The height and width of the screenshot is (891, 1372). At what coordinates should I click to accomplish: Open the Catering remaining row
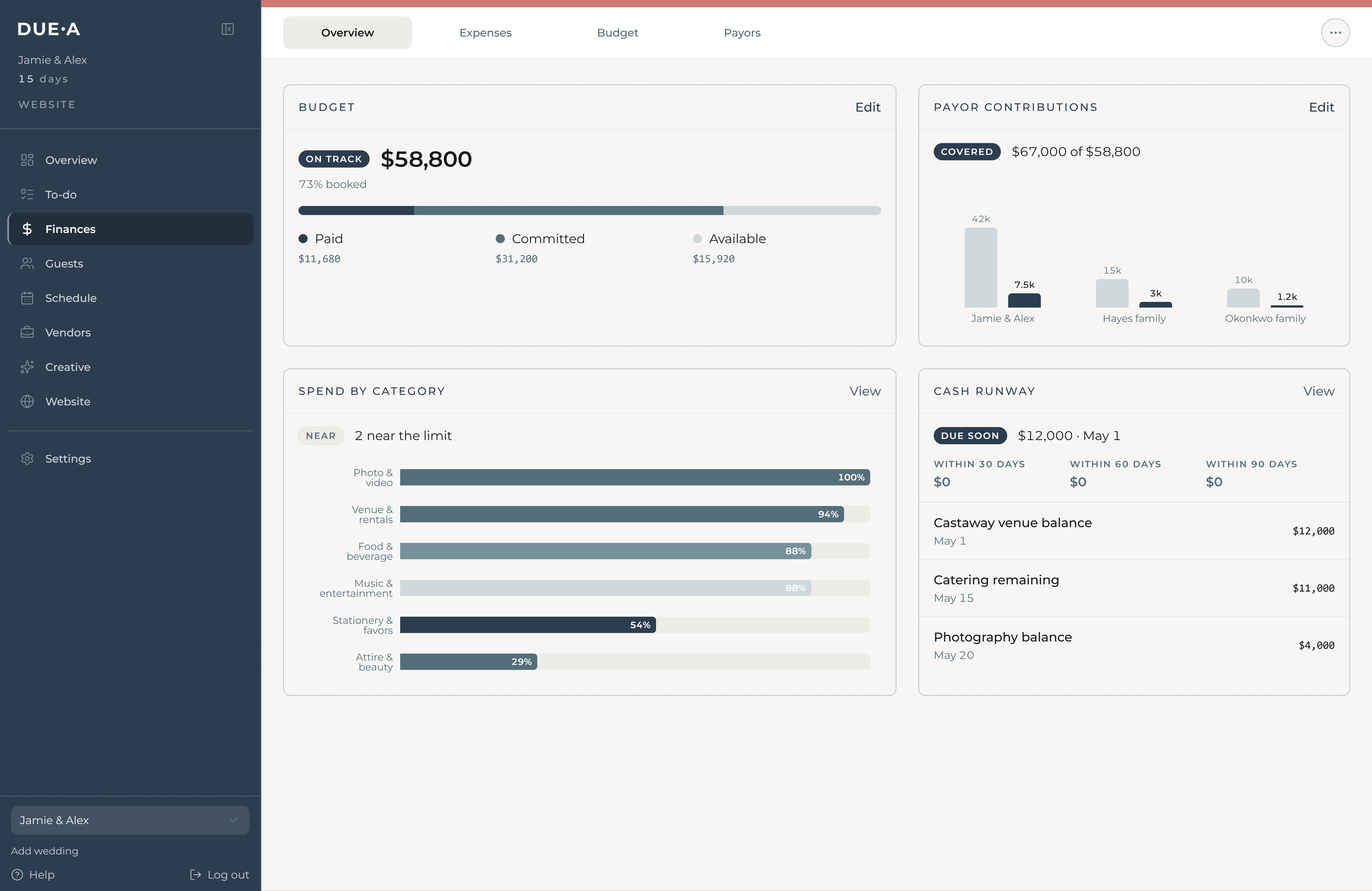tap(1134, 588)
